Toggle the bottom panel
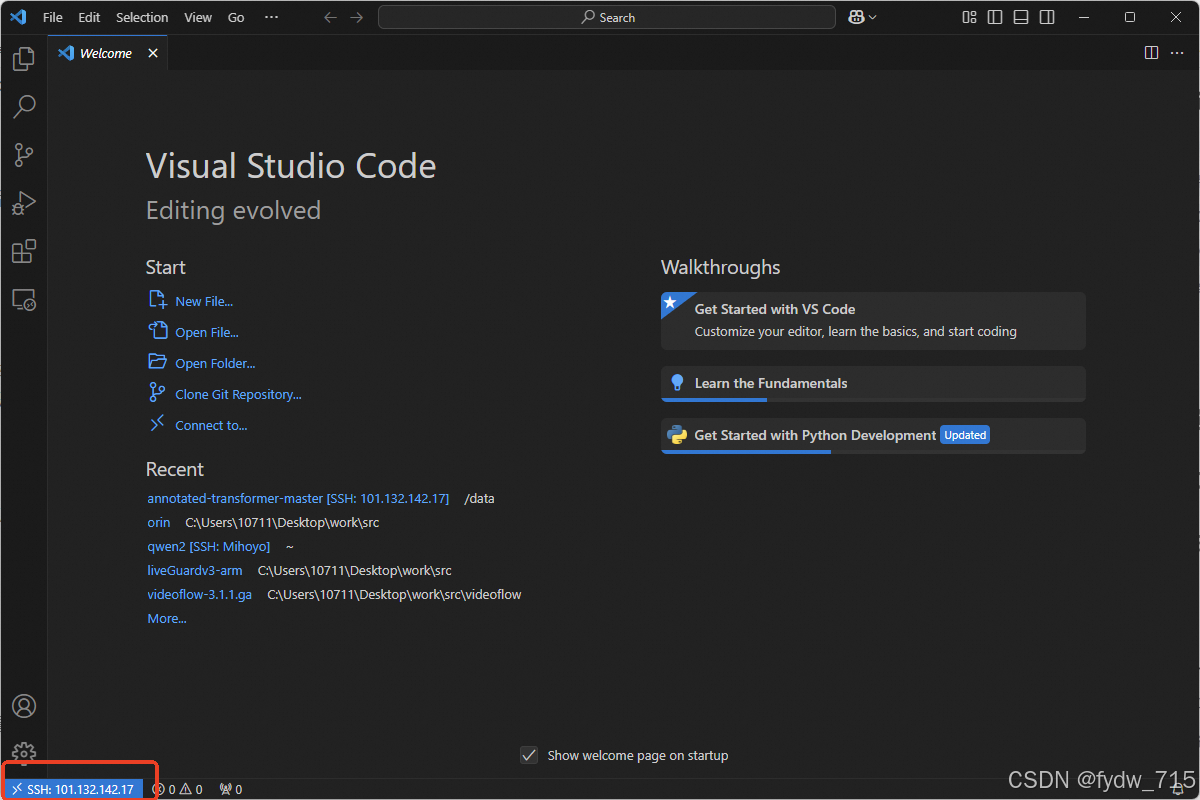 click(1021, 17)
